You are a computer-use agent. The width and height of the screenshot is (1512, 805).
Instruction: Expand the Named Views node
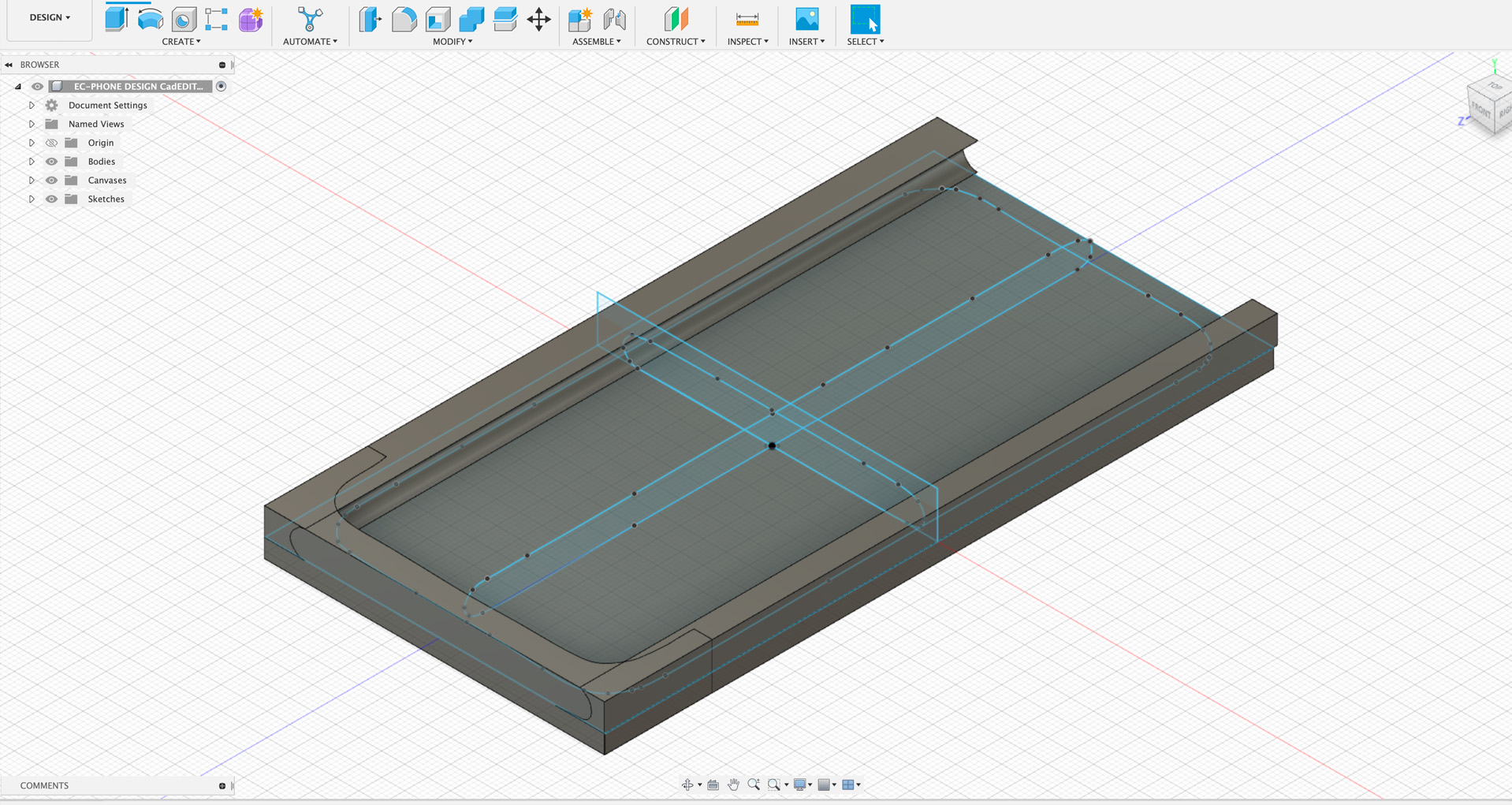click(32, 125)
